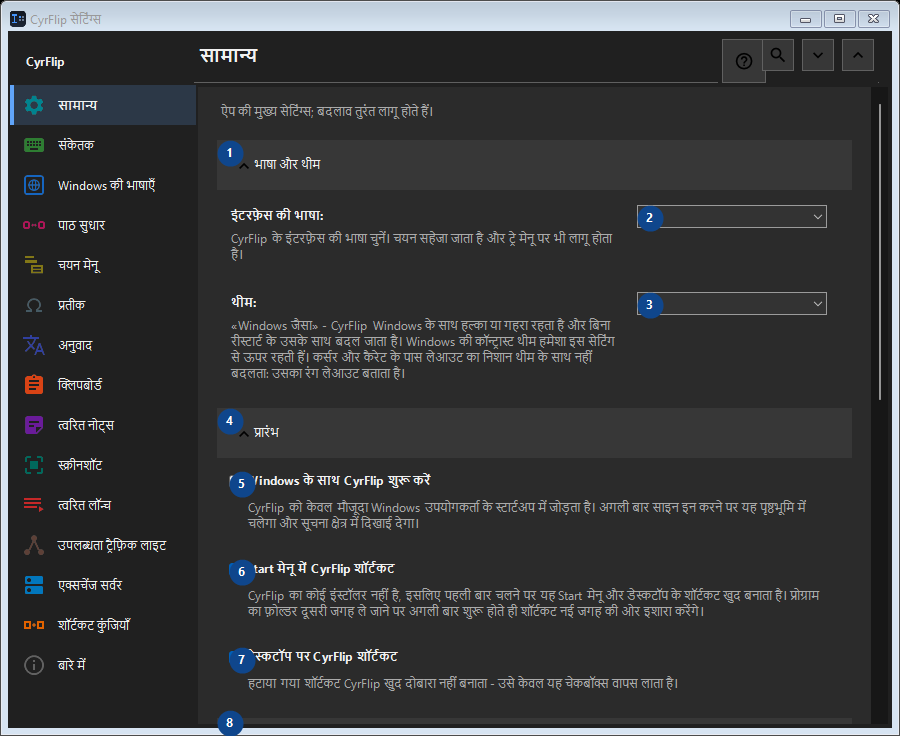Click the CyrFlip heading above the sidebar
This screenshot has width=900, height=736.
(x=45, y=62)
